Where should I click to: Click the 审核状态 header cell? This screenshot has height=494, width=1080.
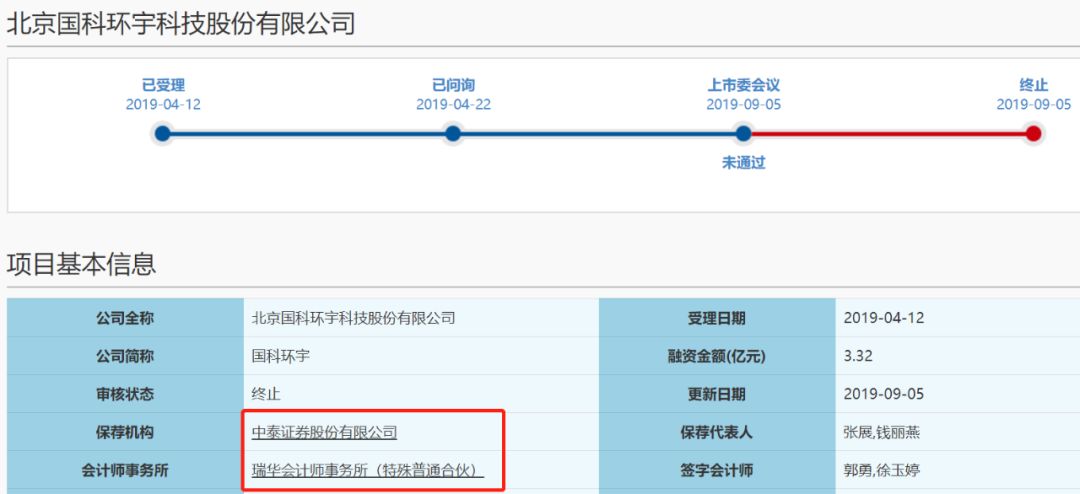(125, 394)
